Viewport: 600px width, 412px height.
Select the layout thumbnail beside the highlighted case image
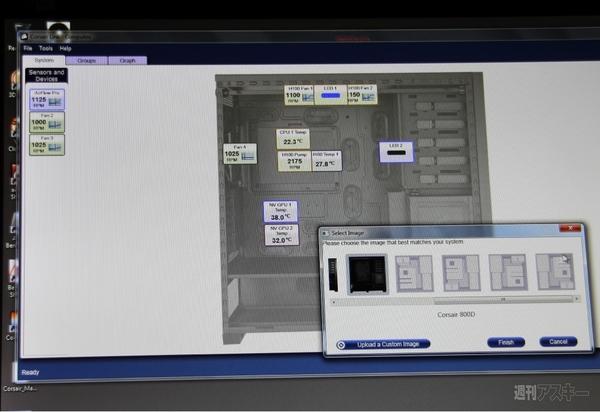point(414,274)
